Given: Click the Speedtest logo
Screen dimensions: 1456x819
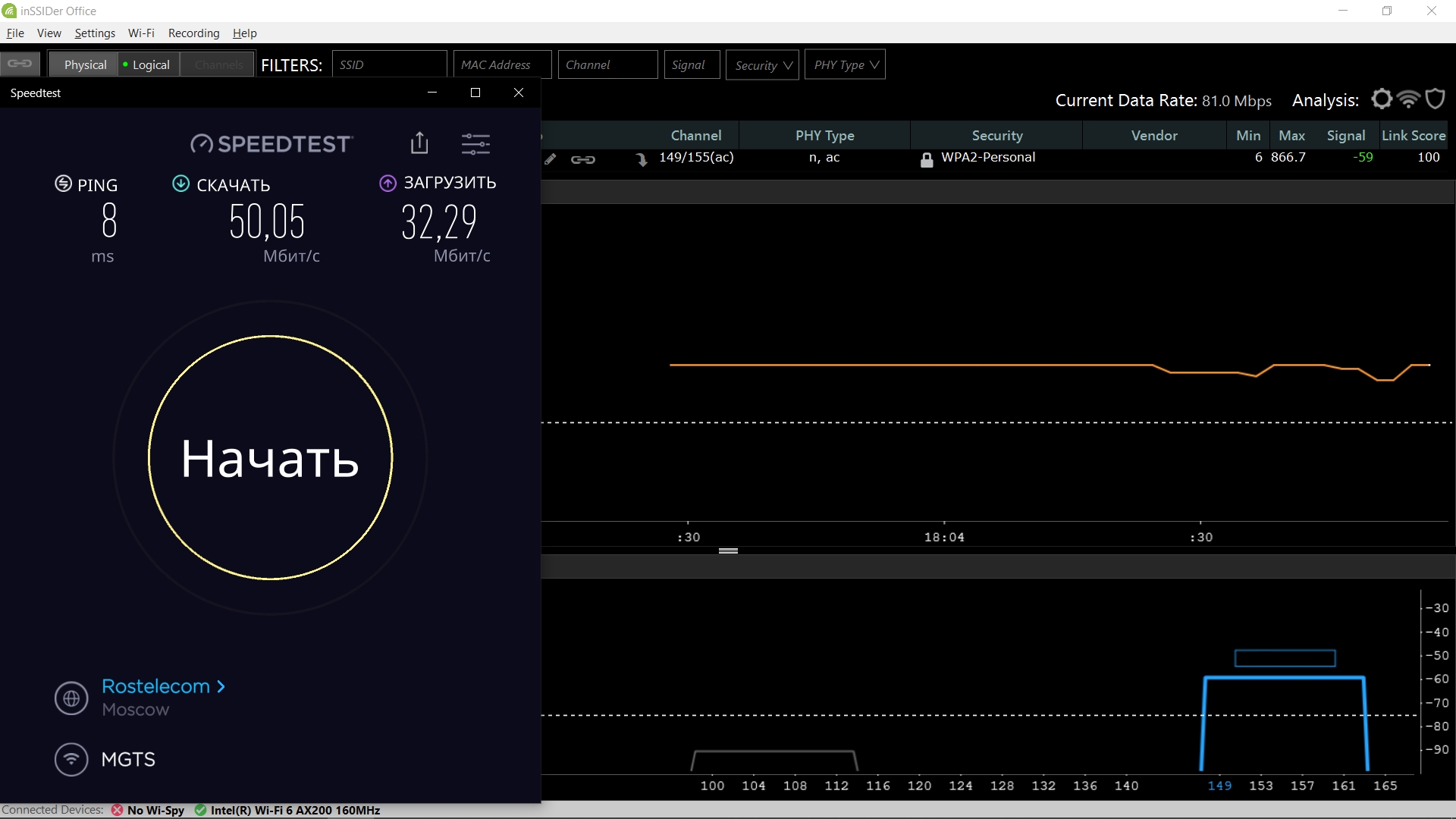Looking at the screenshot, I should (271, 143).
